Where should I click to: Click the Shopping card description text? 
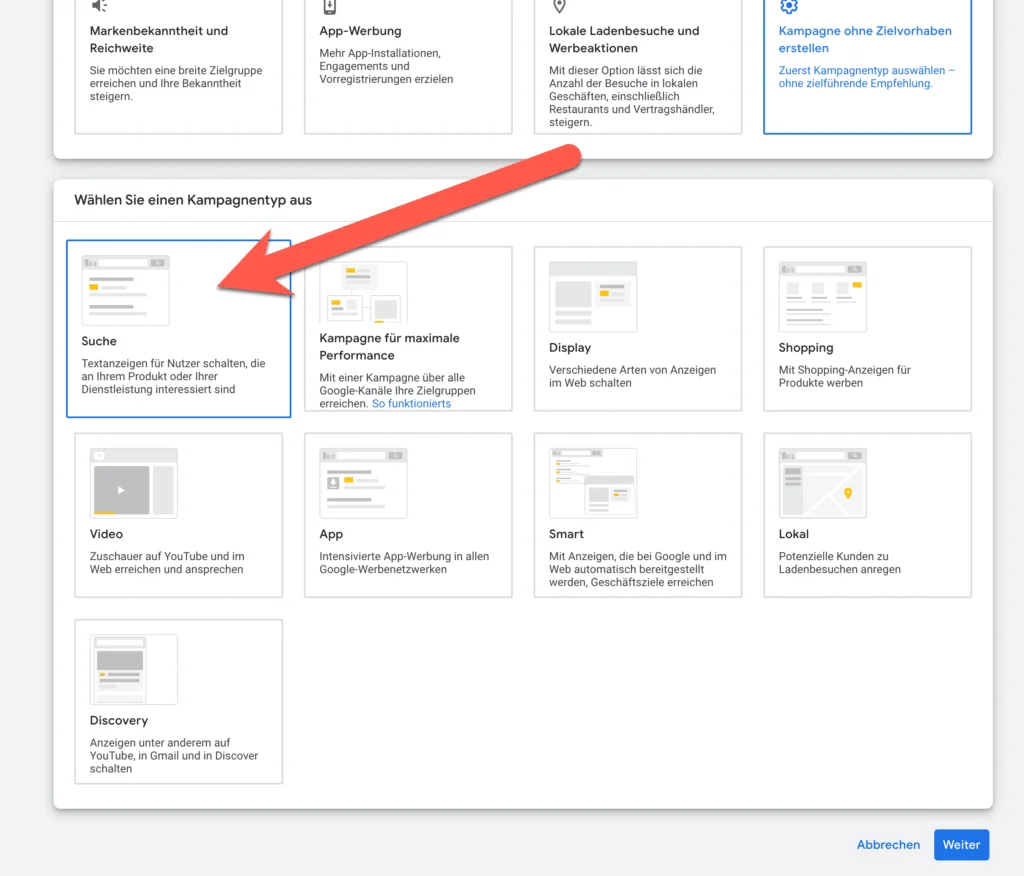(844, 376)
